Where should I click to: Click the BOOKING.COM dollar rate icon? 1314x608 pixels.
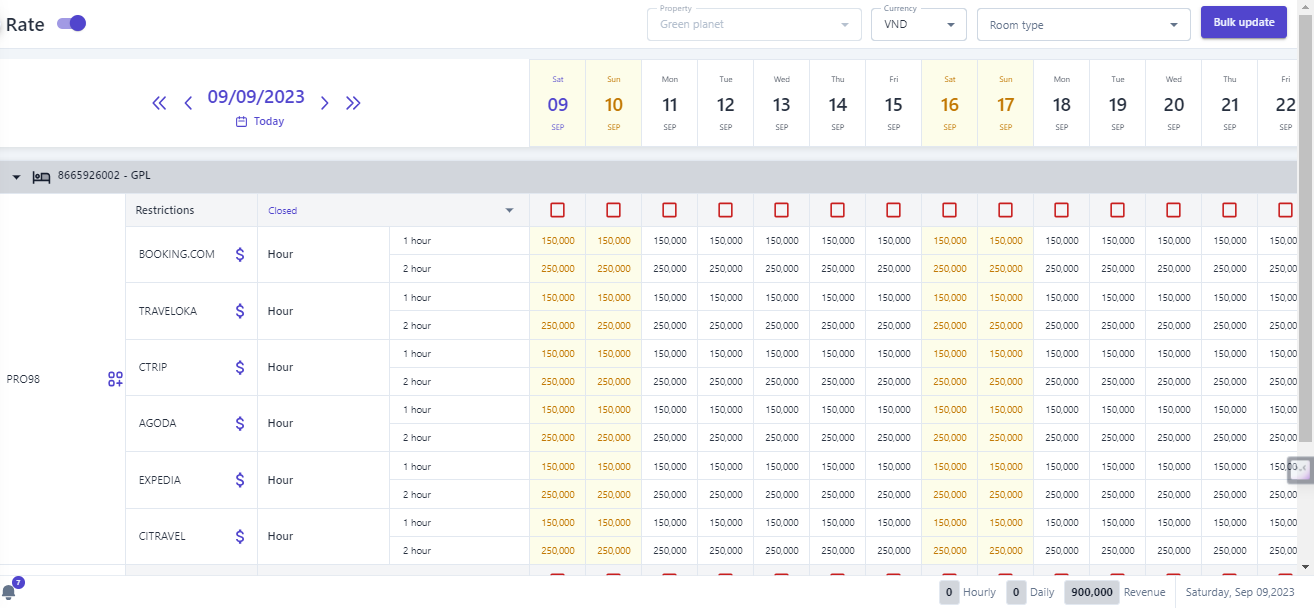coord(240,254)
